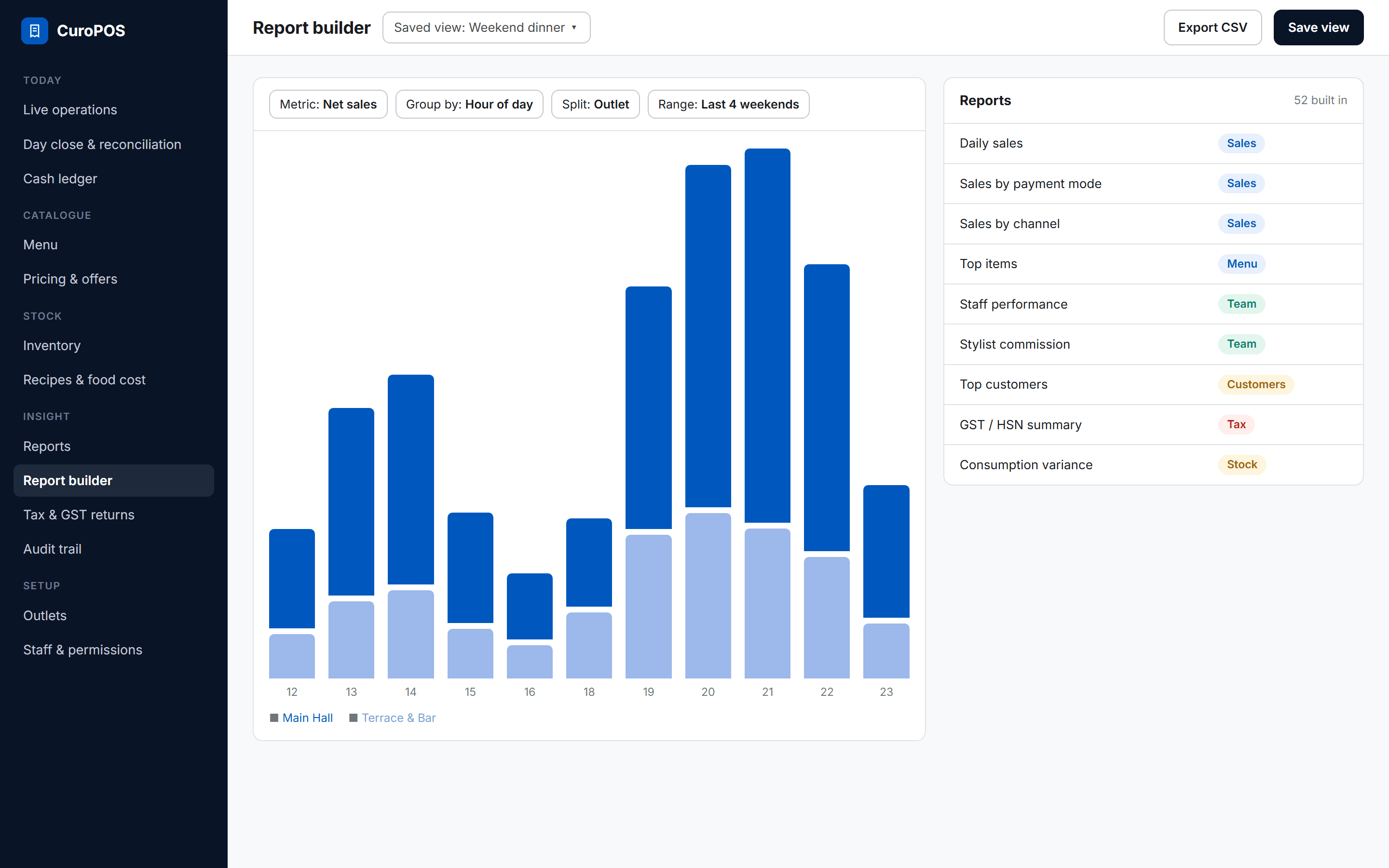The width and height of the screenshot is (1389, 868).
Task: Open the Daily sales report
Action: click(x=1153, y=144)
